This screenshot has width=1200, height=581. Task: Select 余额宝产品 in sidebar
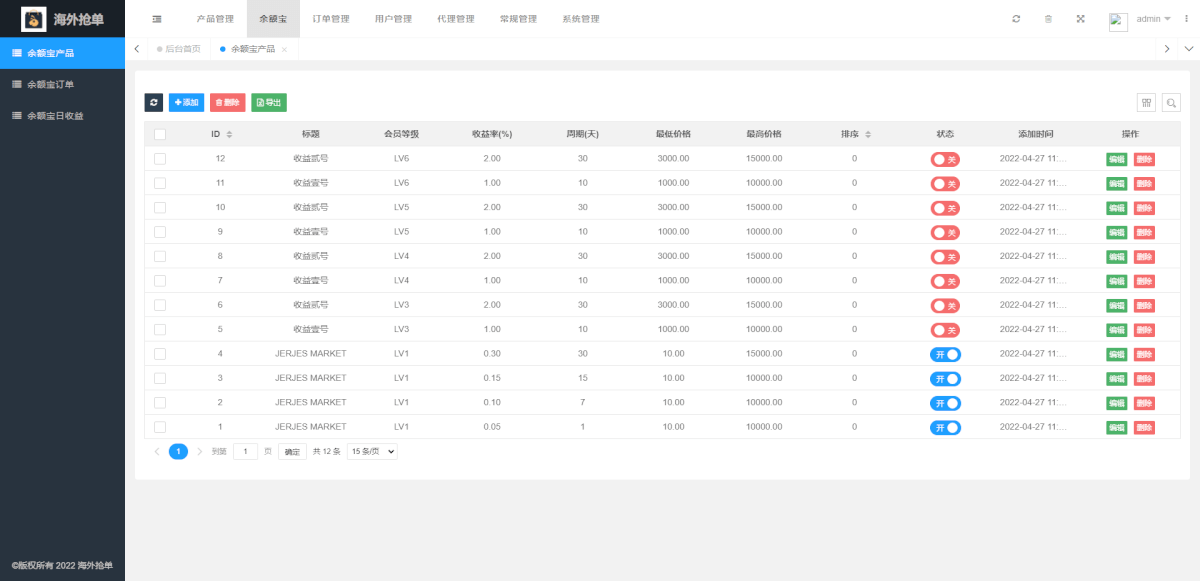(x=62, y=53)
